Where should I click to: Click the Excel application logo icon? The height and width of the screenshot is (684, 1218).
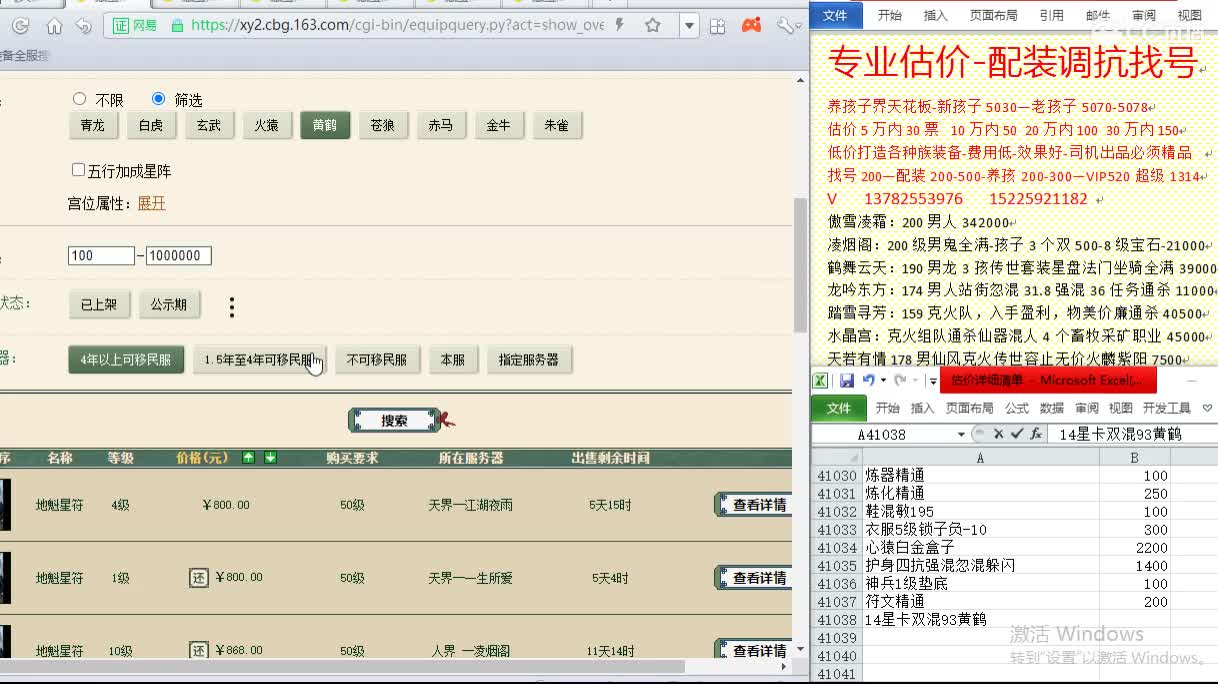tap(819, 380)
